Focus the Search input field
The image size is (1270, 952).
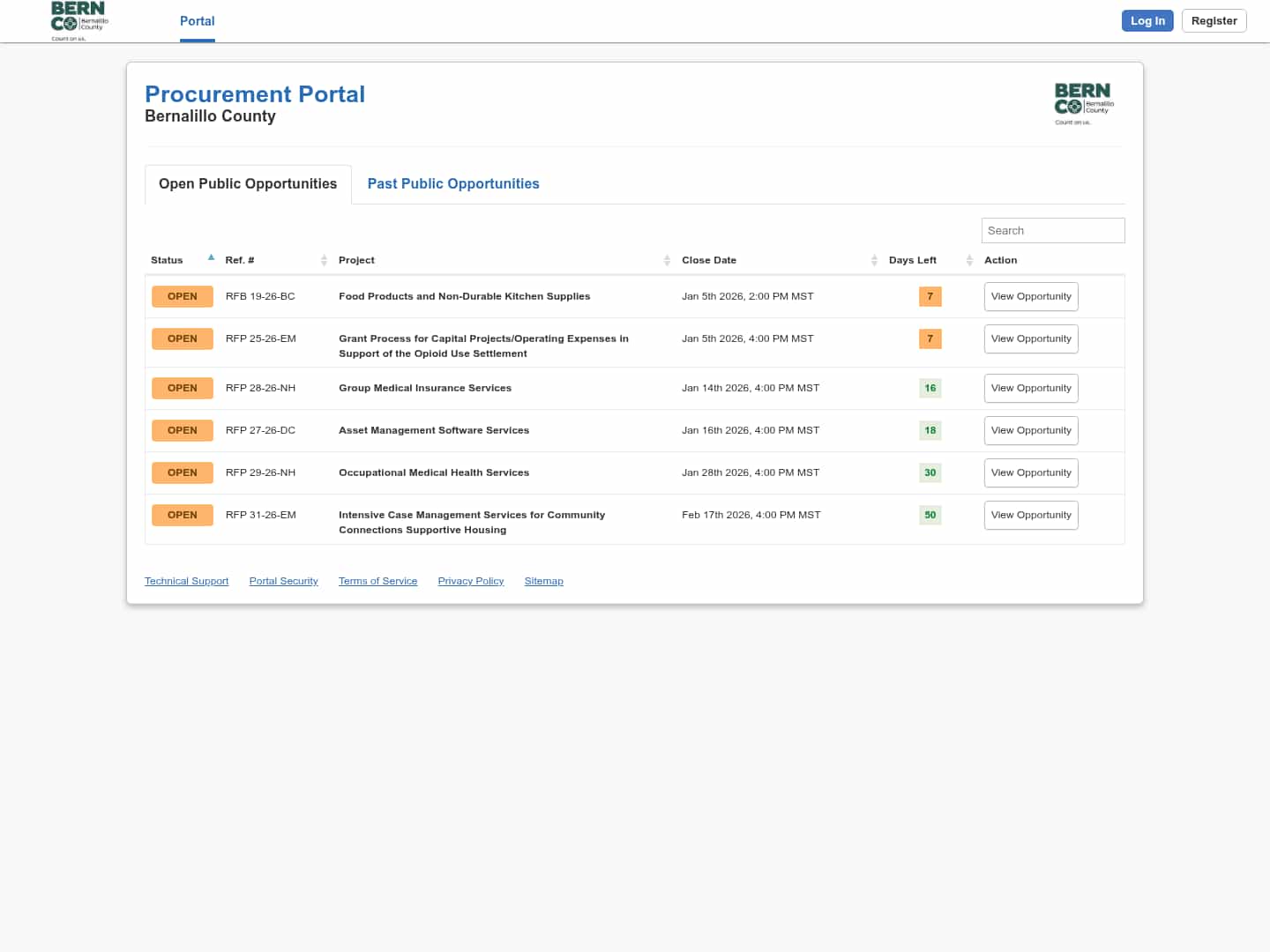click(1053, 230)
